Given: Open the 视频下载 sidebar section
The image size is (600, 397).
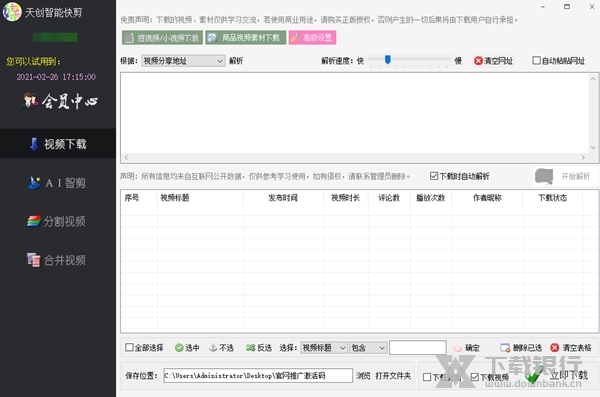Looking at the screenshot, I should pyautogui.click(x=58, y=144).
